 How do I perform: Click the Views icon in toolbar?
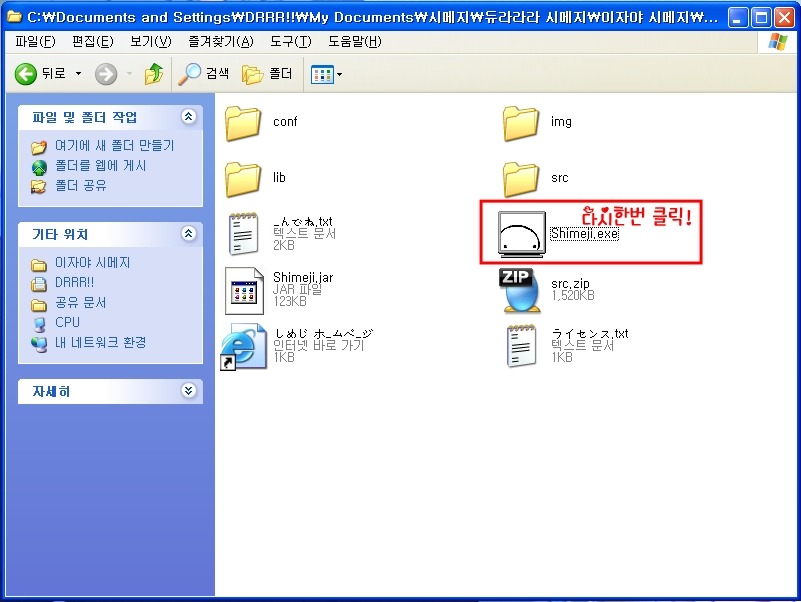pos(322,75)
